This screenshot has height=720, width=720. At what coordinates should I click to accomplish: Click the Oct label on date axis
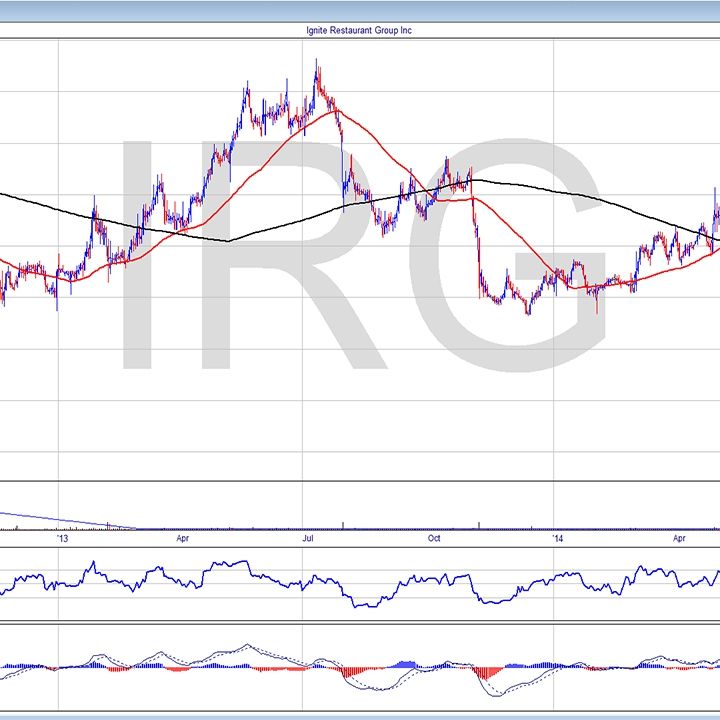click(x=434, y=539)
